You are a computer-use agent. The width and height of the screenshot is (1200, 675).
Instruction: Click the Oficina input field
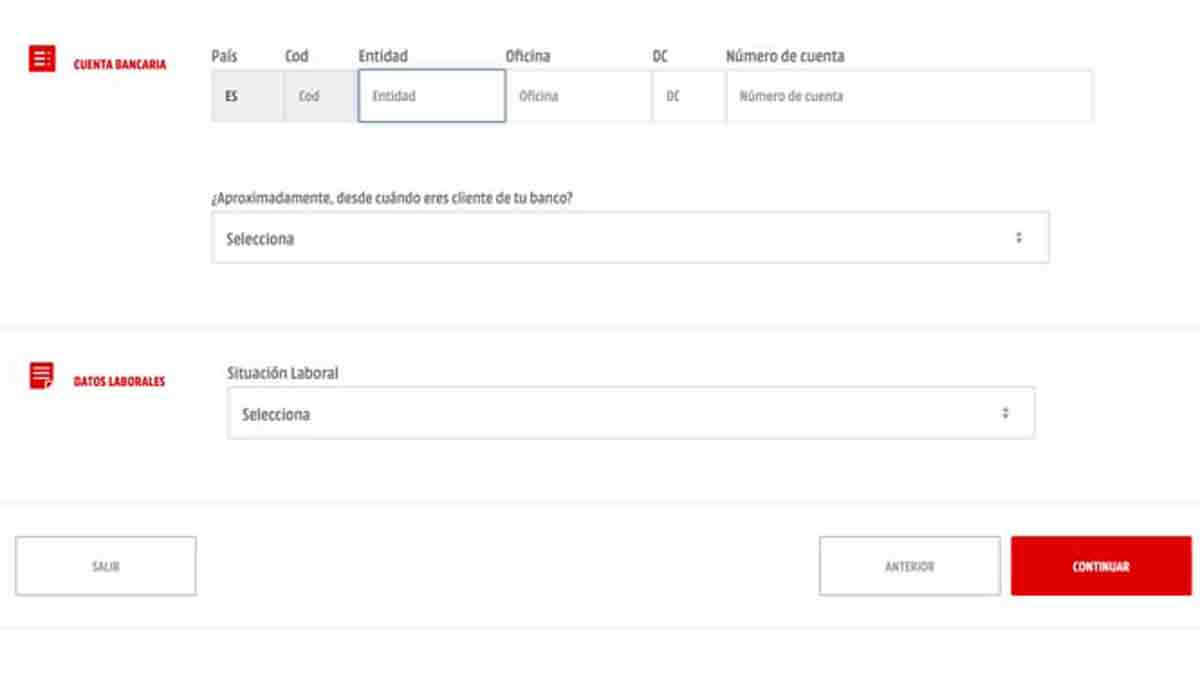pyautogui.click(x=578, y=97)
